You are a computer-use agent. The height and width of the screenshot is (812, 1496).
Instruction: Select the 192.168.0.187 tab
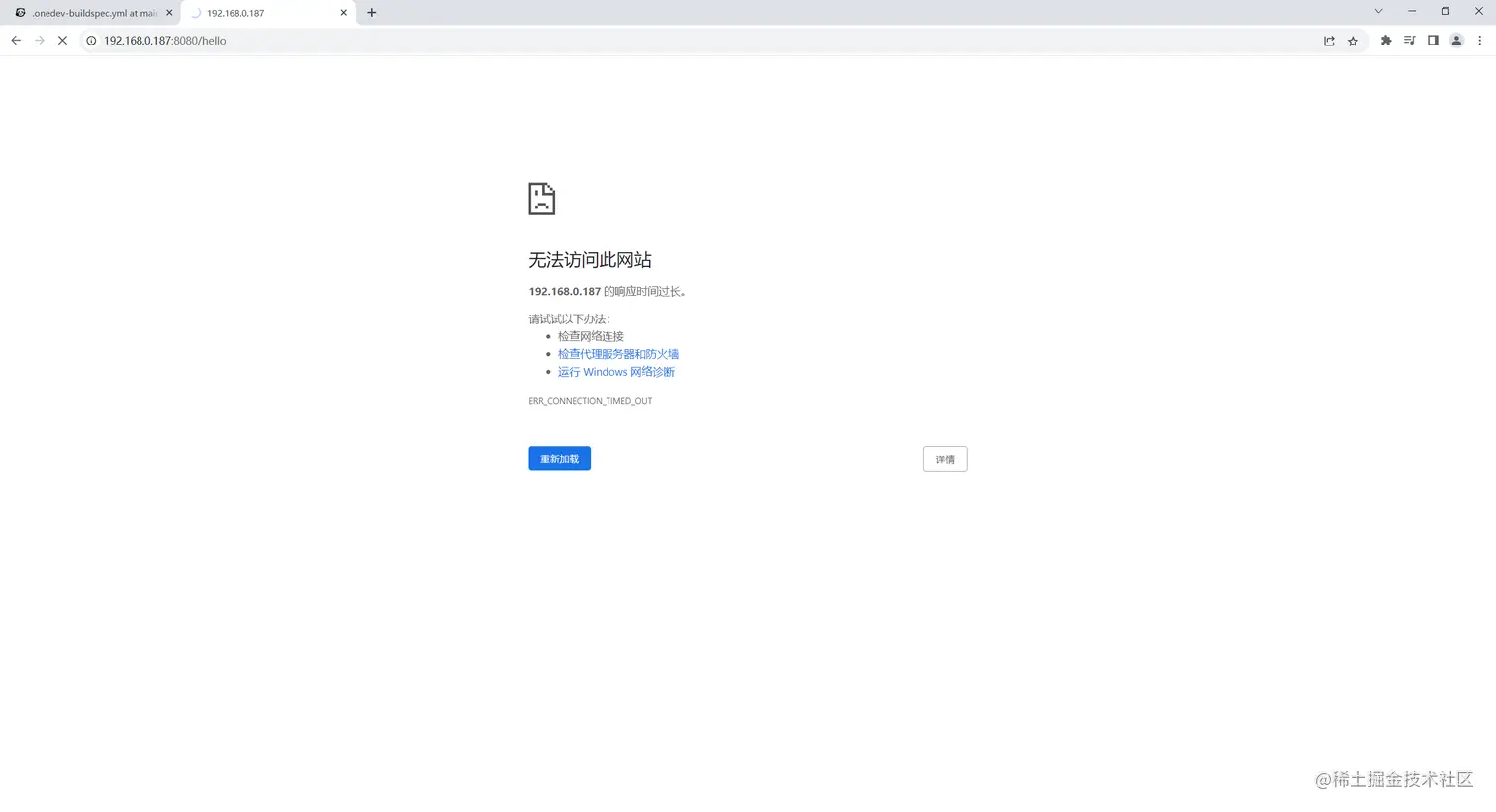click(267, 13)
